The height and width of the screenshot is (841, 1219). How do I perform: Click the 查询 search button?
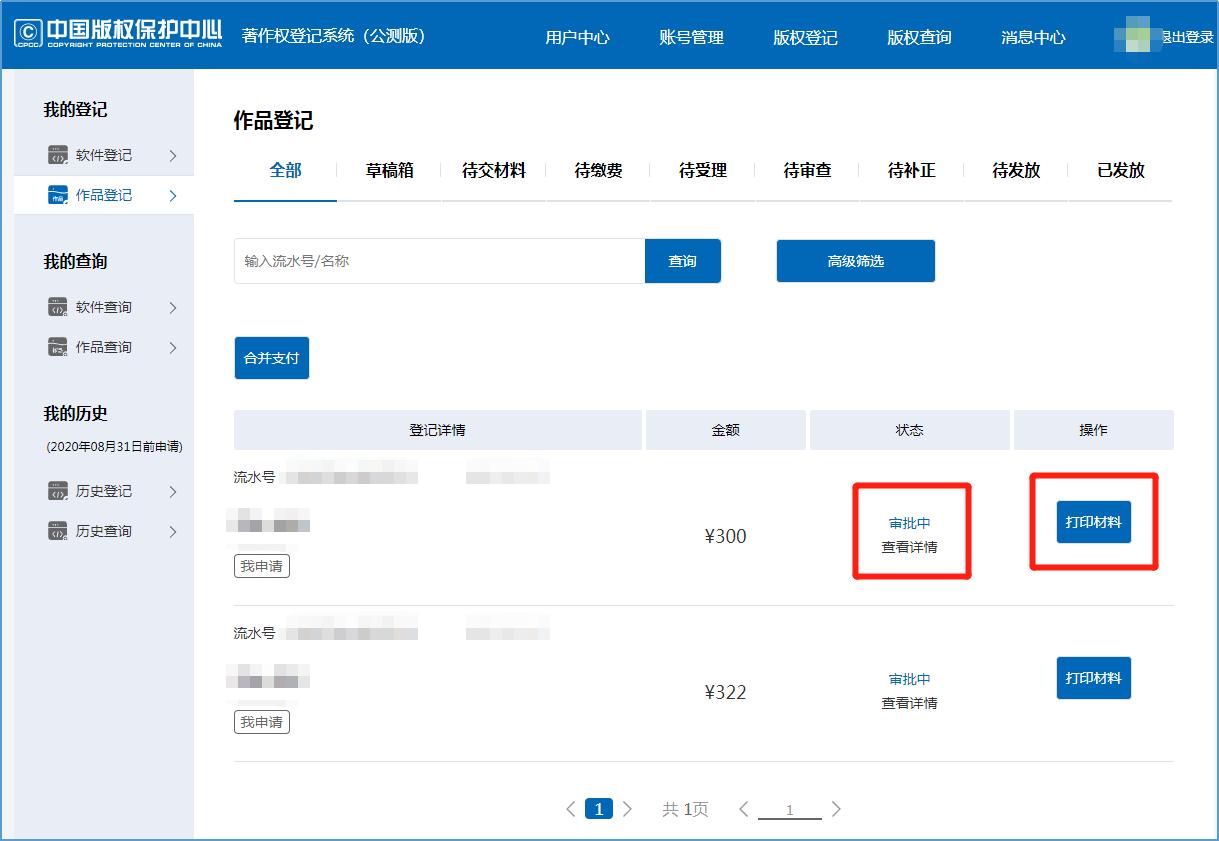pyautogui.click(x=683, y=260)
